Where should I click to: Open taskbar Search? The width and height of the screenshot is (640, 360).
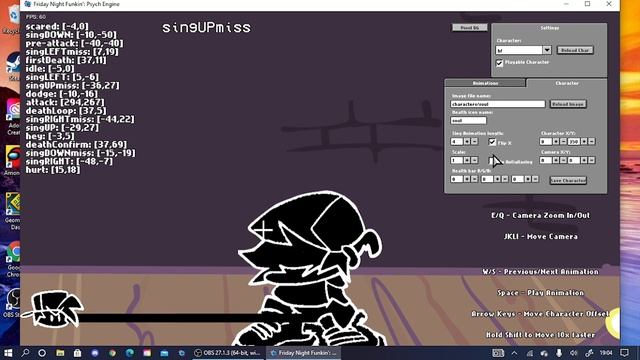pos(25,353)
